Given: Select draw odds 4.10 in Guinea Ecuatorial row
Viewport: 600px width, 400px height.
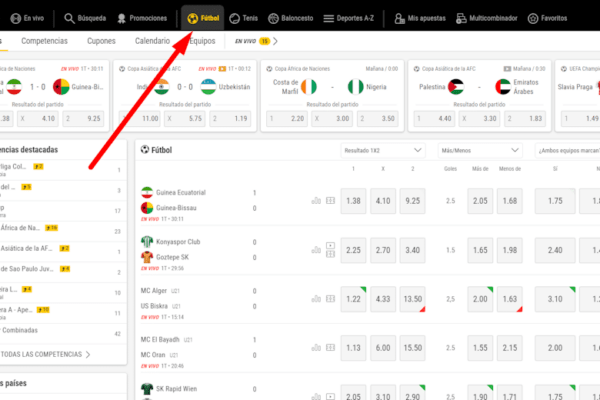Looking at the screenshot, I should (x=383, y=201).
